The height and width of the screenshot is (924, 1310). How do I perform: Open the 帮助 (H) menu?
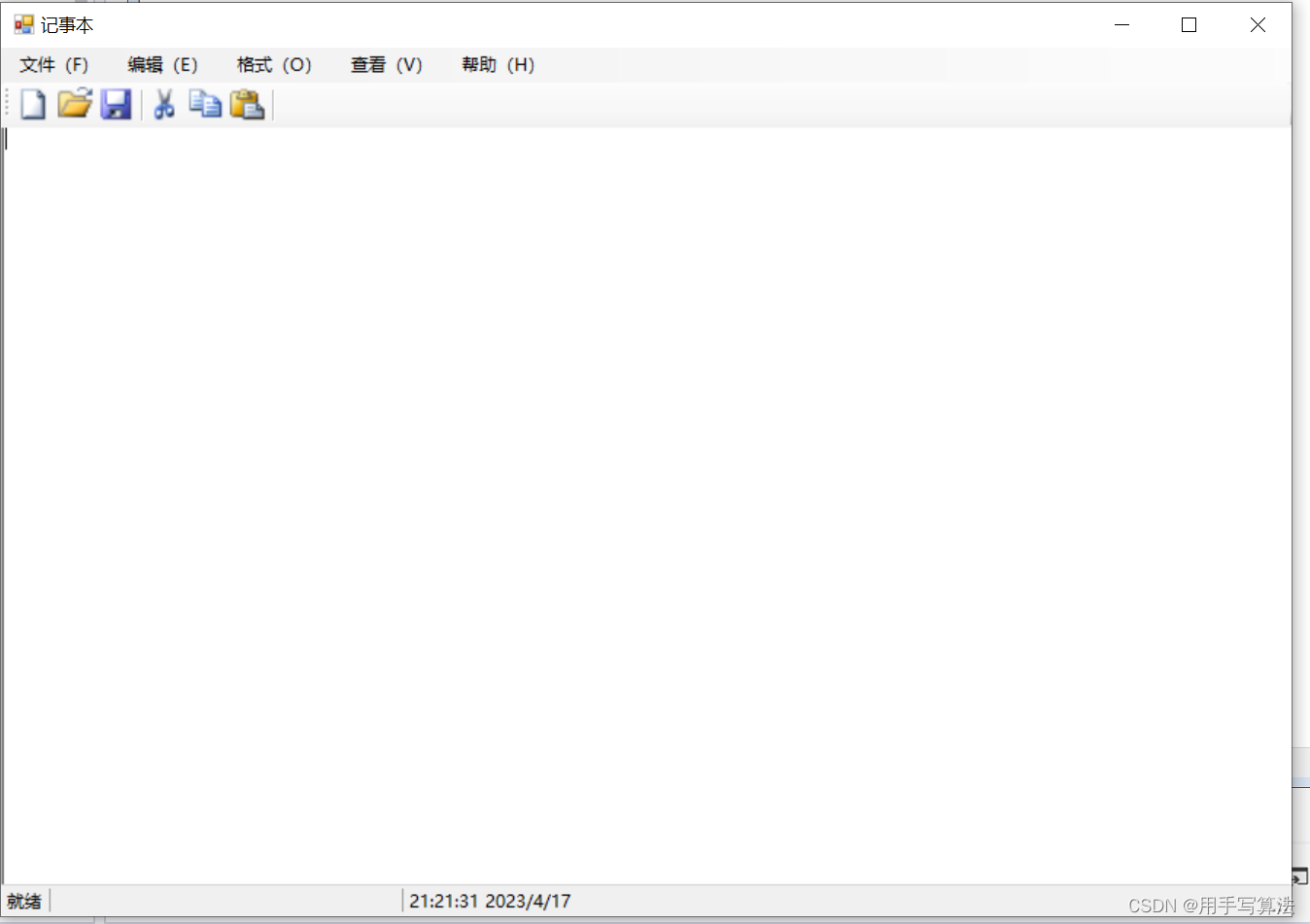(x=498, y=65)
